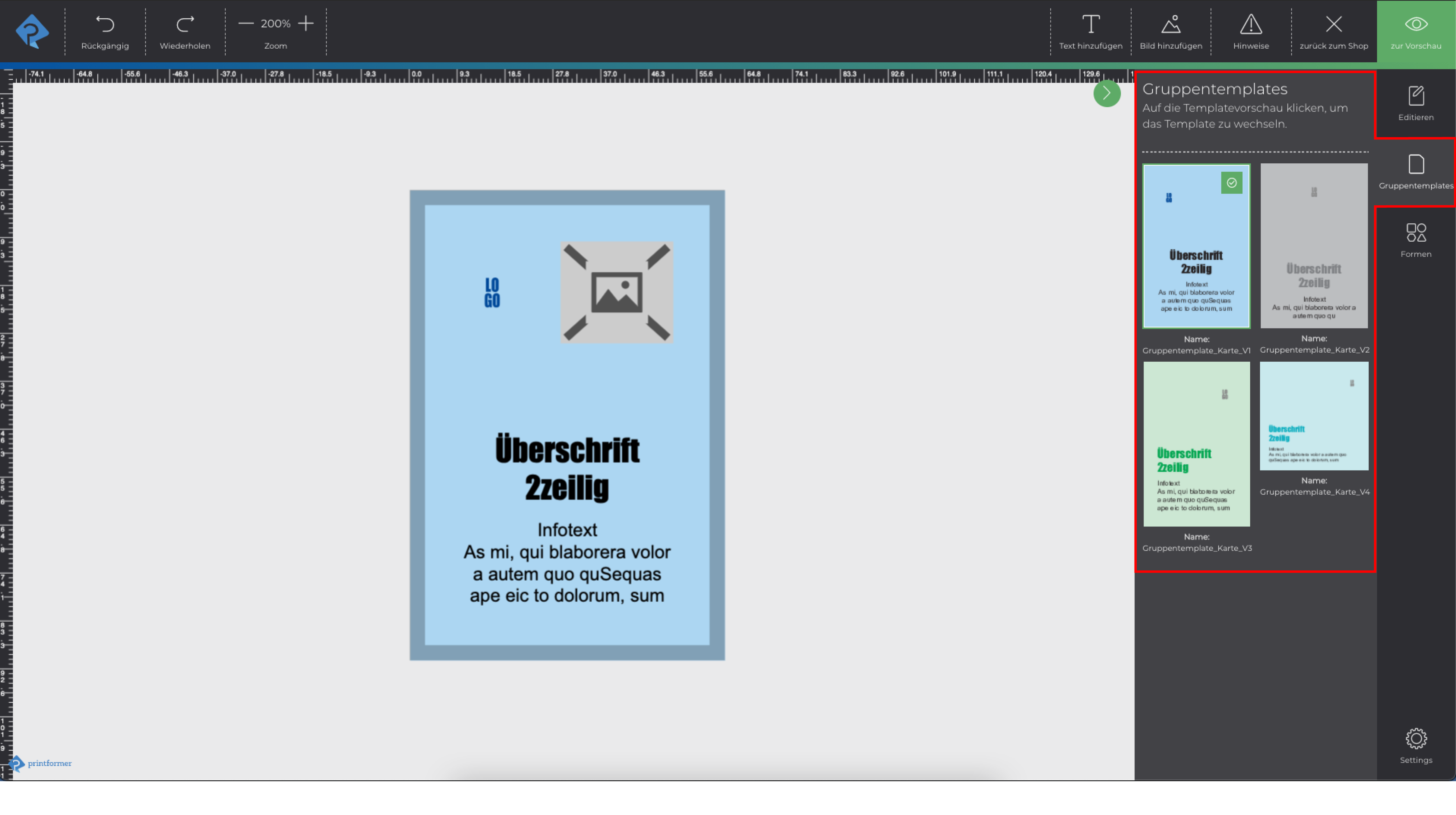Click the image placeholder on the card
Viewport: 1456px width, 815px height.
(617, 292)
